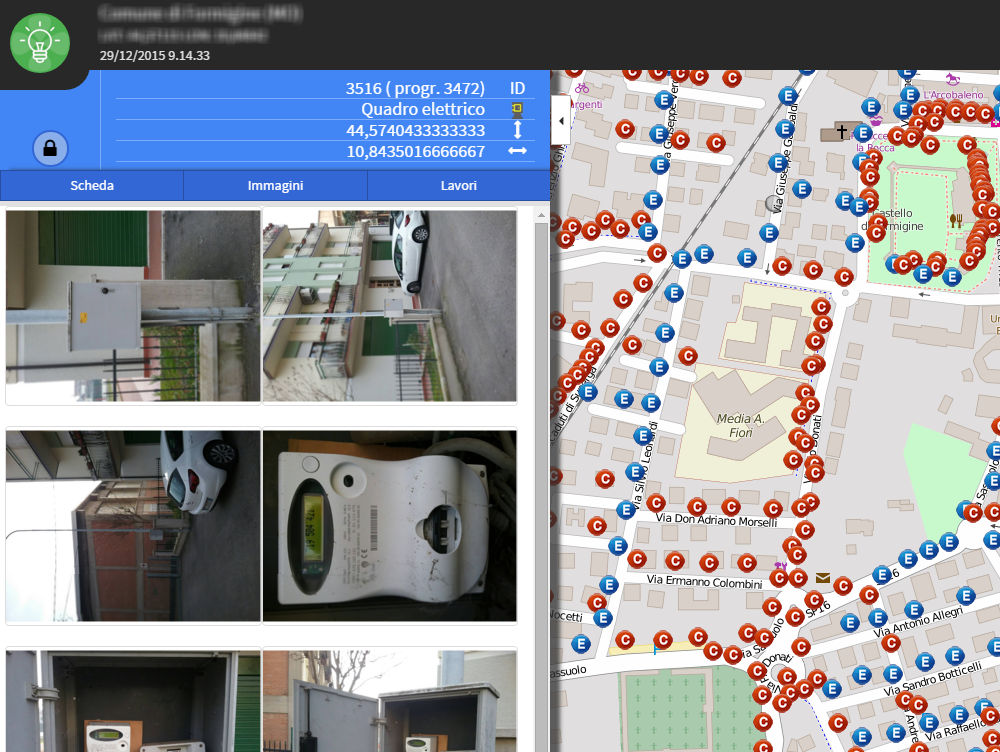Click the horizontal arrow longitude icon

click(517, 152)
